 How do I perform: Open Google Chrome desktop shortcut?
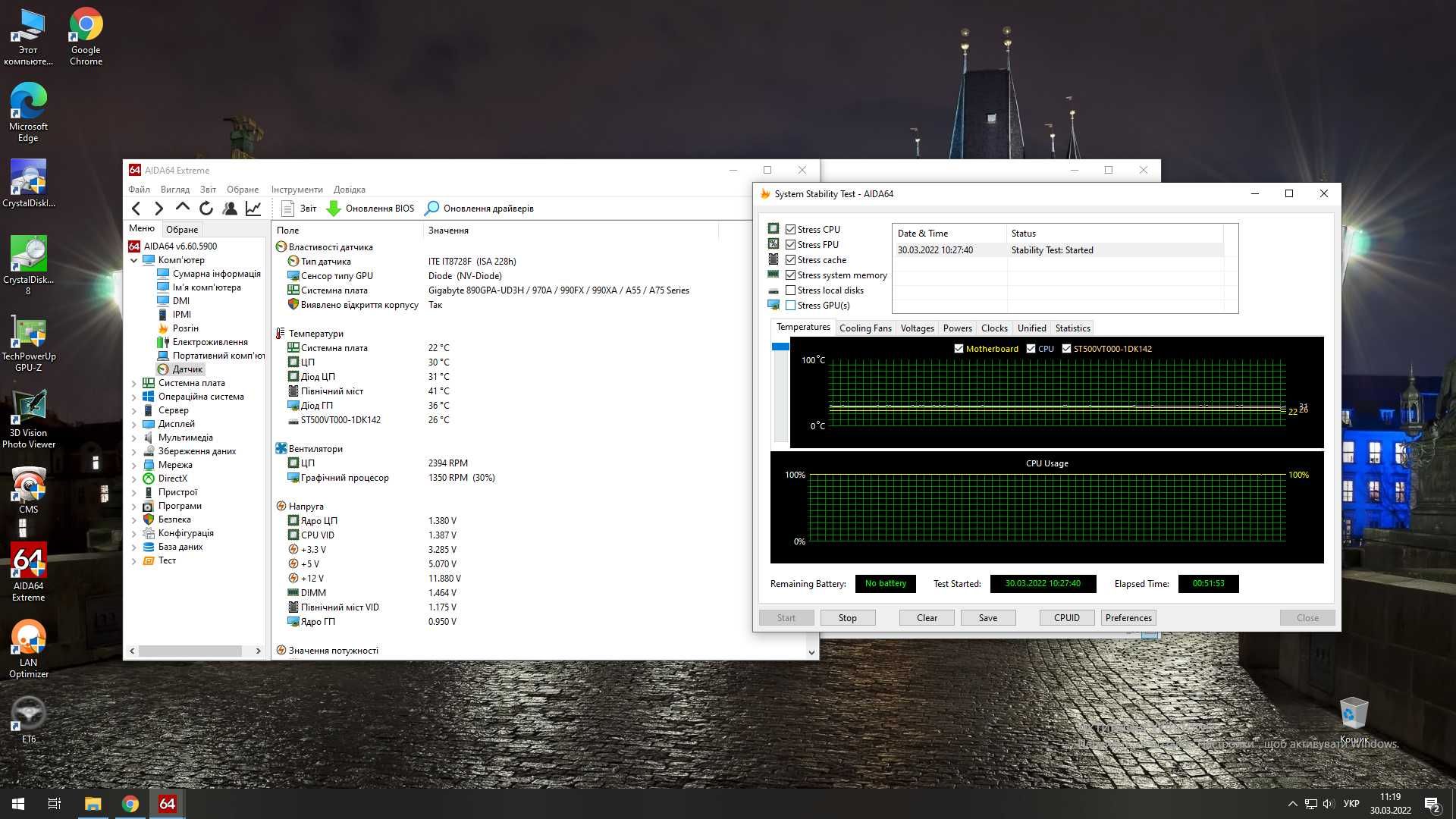[x=86, y=36]
